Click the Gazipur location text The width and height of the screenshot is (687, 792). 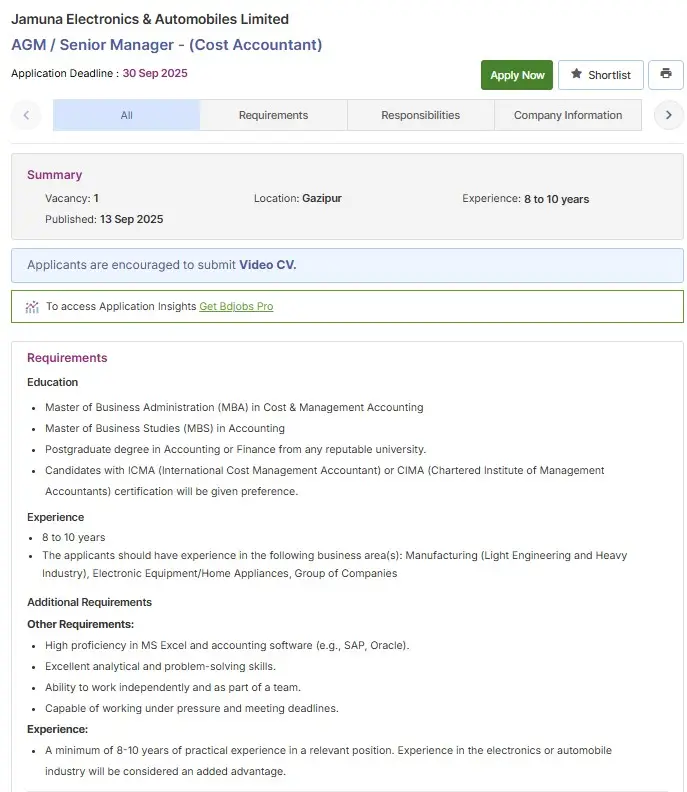[322, 199]
